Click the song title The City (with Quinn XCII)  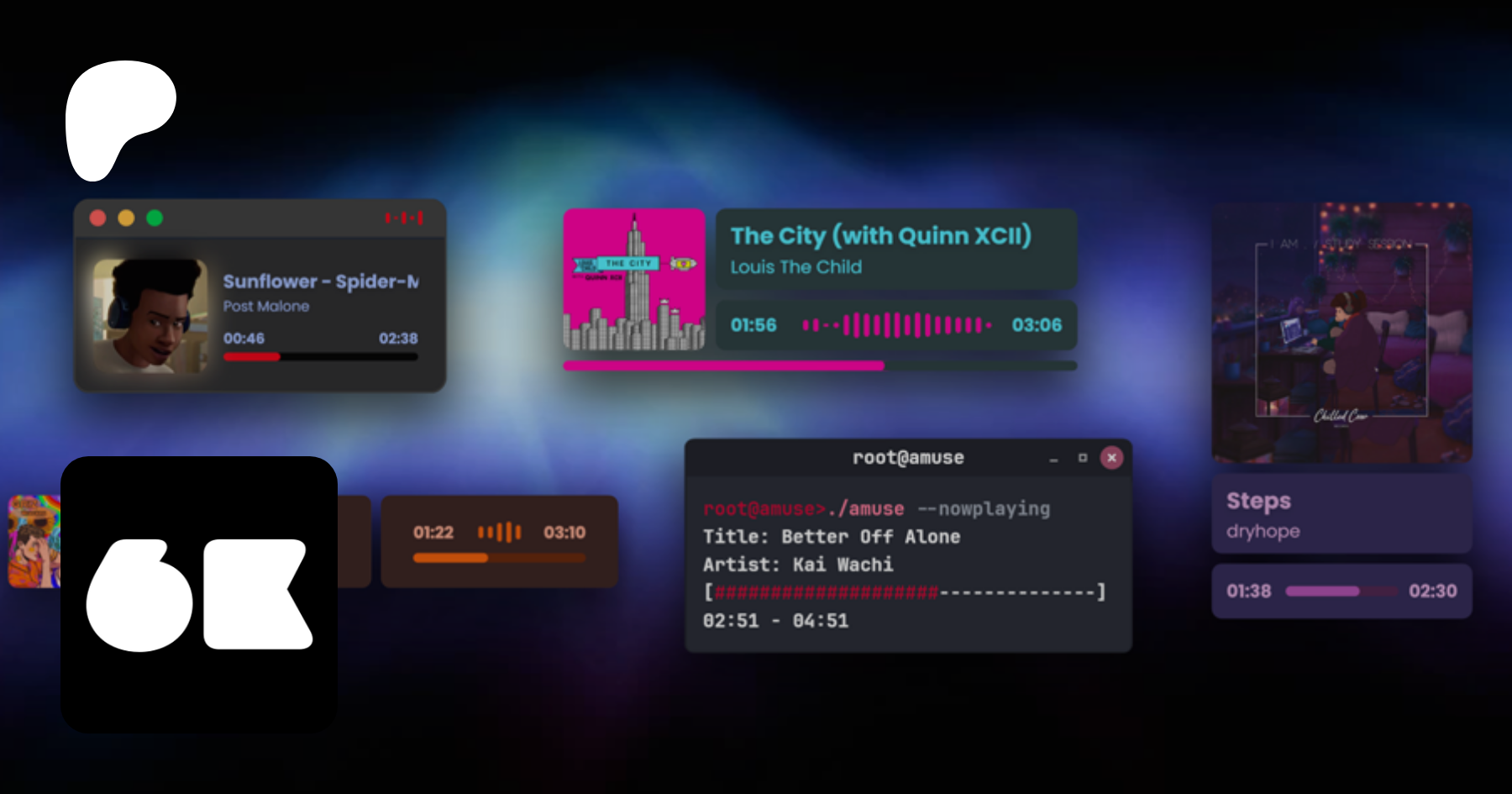pyautogui.click(x=880, y=236)
